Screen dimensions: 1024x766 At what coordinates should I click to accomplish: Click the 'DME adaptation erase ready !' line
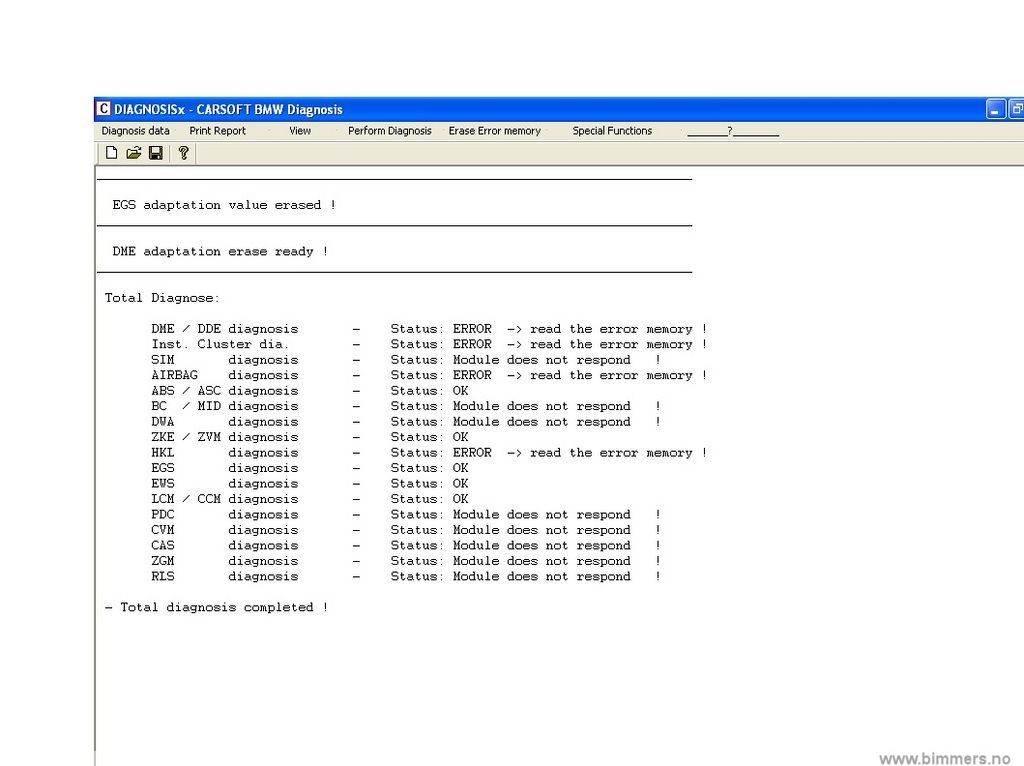tap(220, 251)
